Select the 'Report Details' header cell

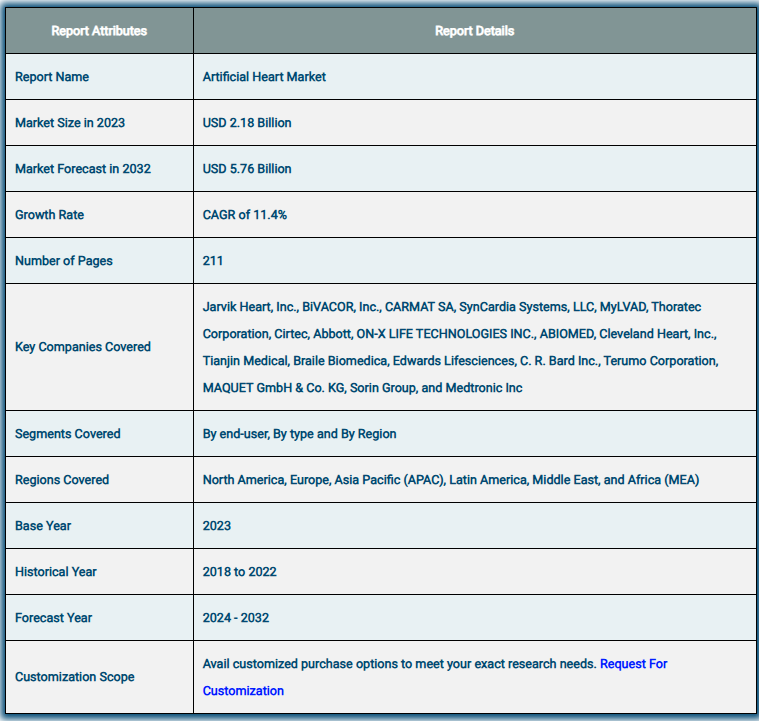[474, 31]
